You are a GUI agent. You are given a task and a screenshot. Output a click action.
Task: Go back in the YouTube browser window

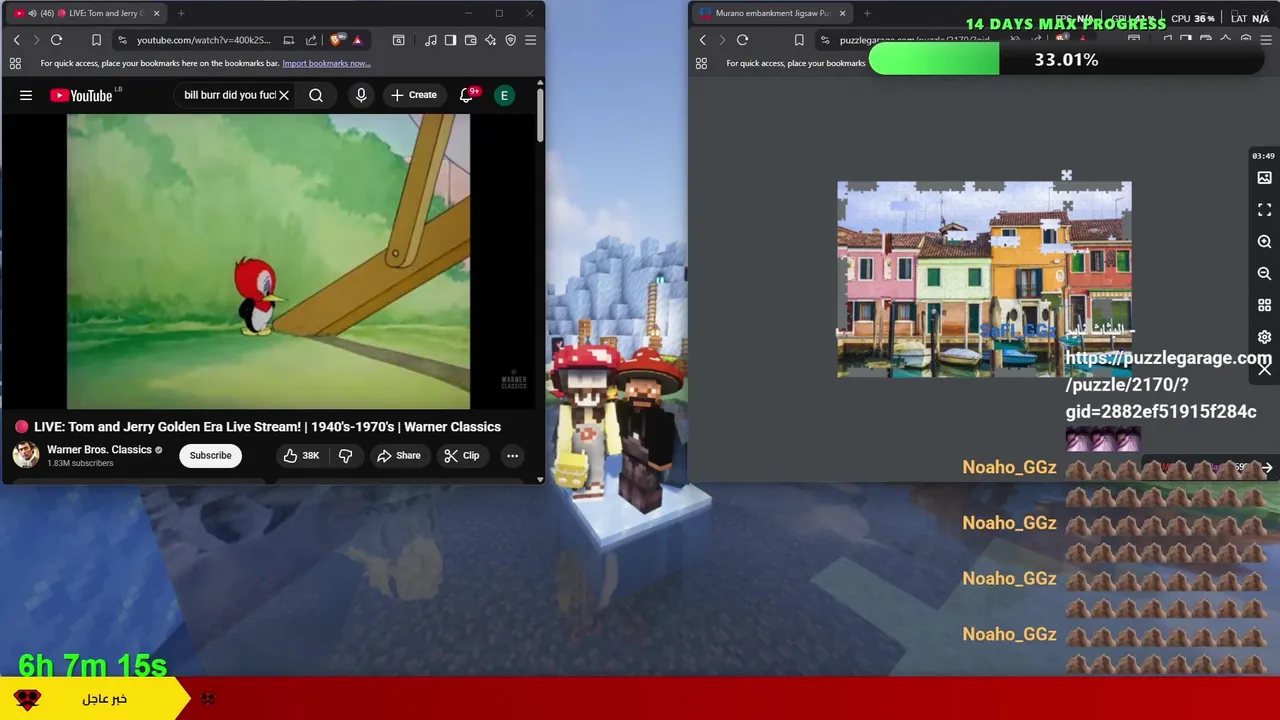[x=16, y=40]
